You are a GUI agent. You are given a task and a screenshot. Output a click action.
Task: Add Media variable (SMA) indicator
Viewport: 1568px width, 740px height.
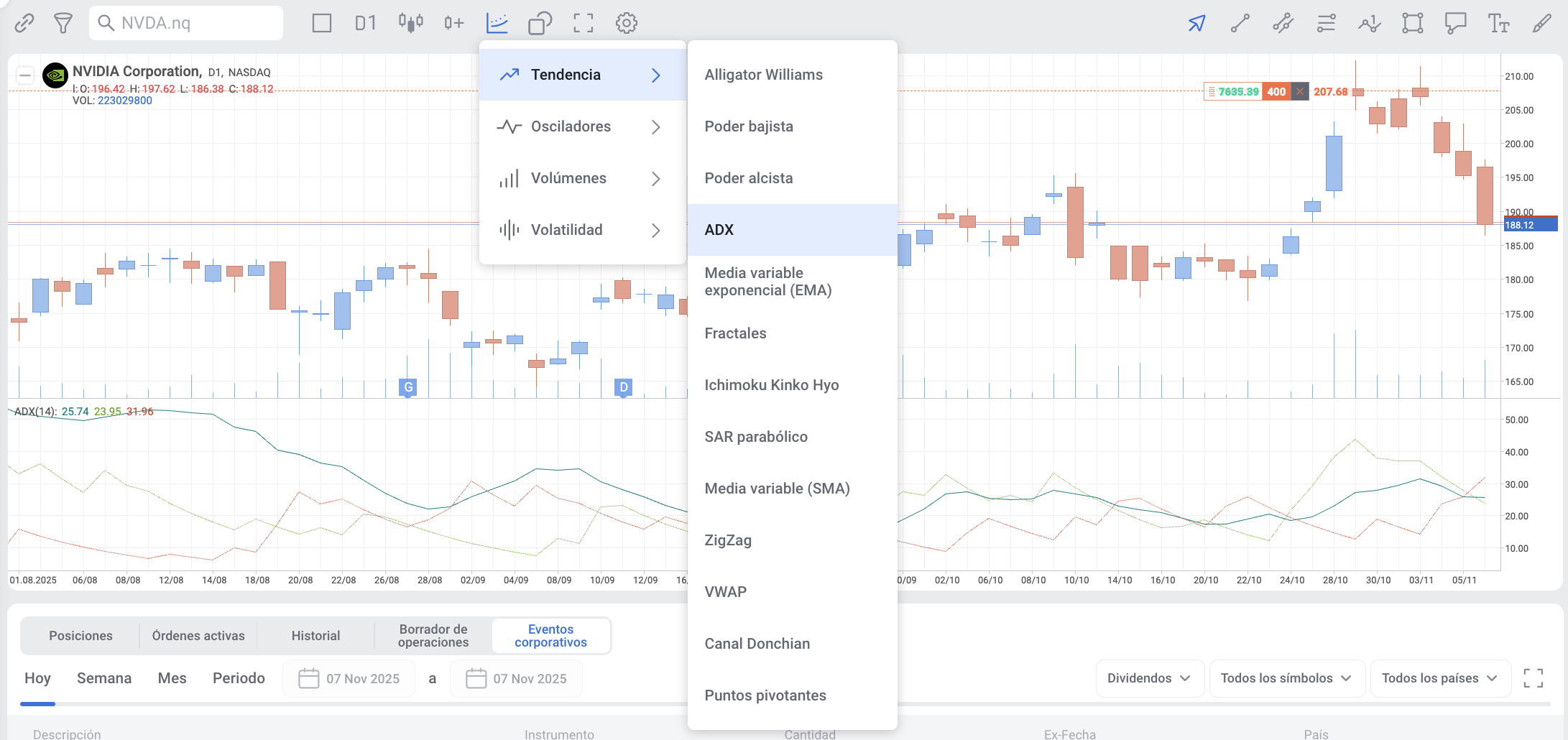click(793, 489)
